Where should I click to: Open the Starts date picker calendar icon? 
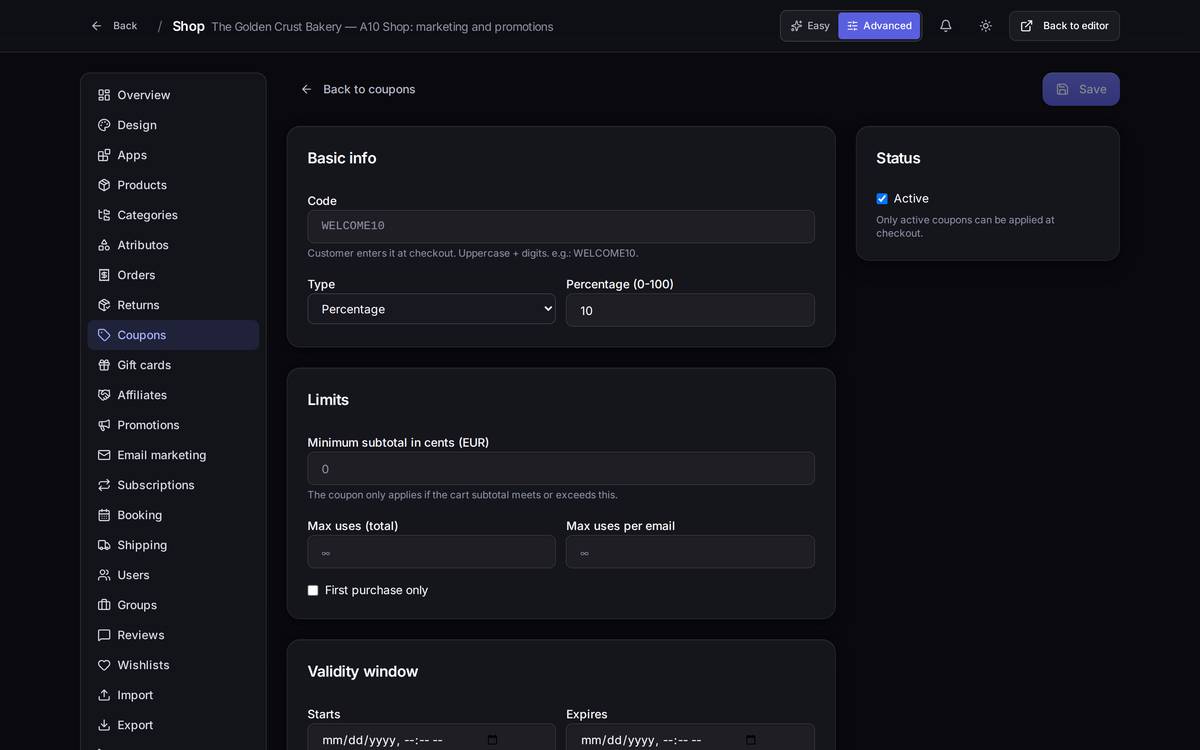pos(492,740)
